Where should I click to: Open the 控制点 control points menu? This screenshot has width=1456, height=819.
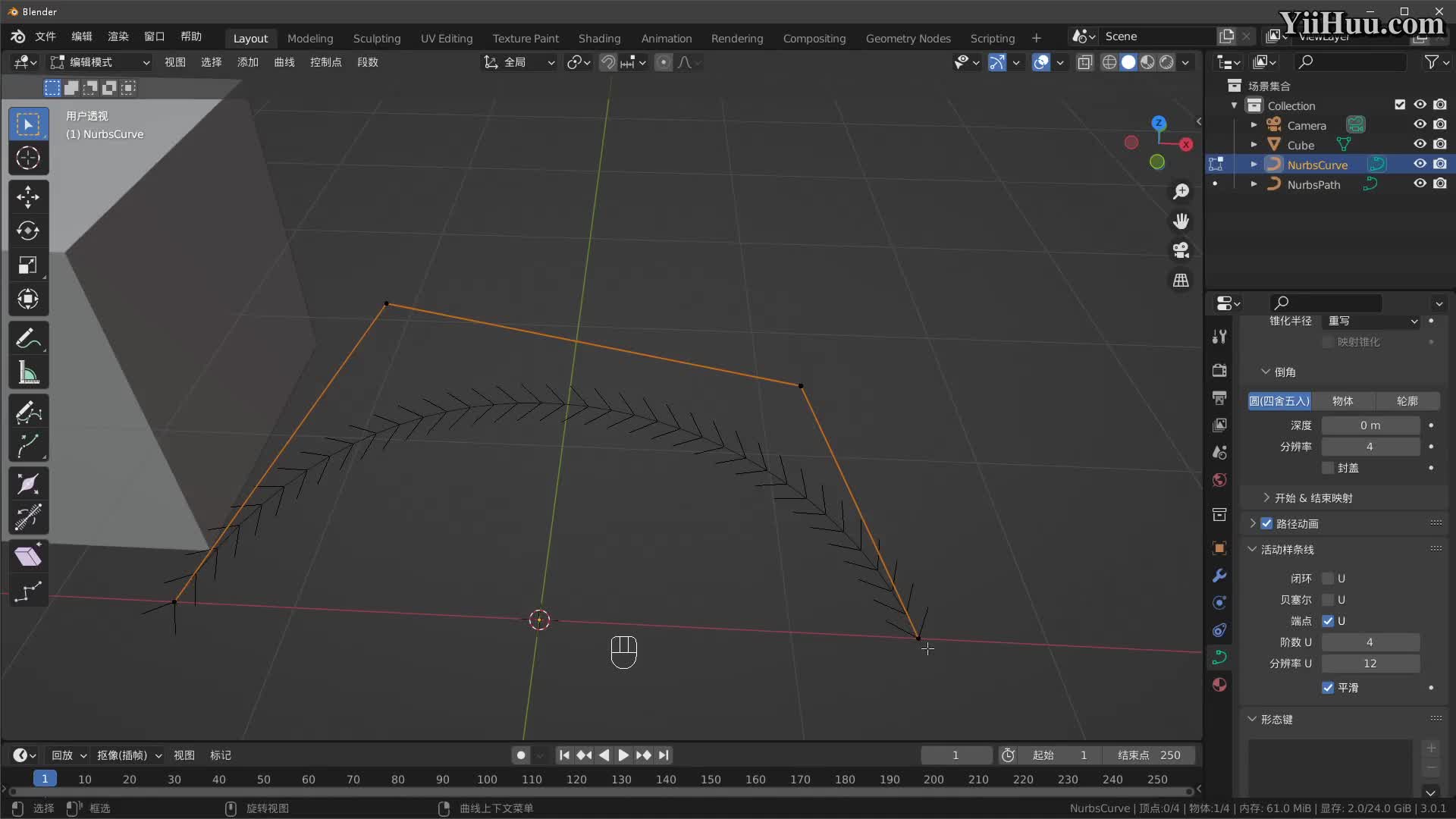tap(325, 62)
